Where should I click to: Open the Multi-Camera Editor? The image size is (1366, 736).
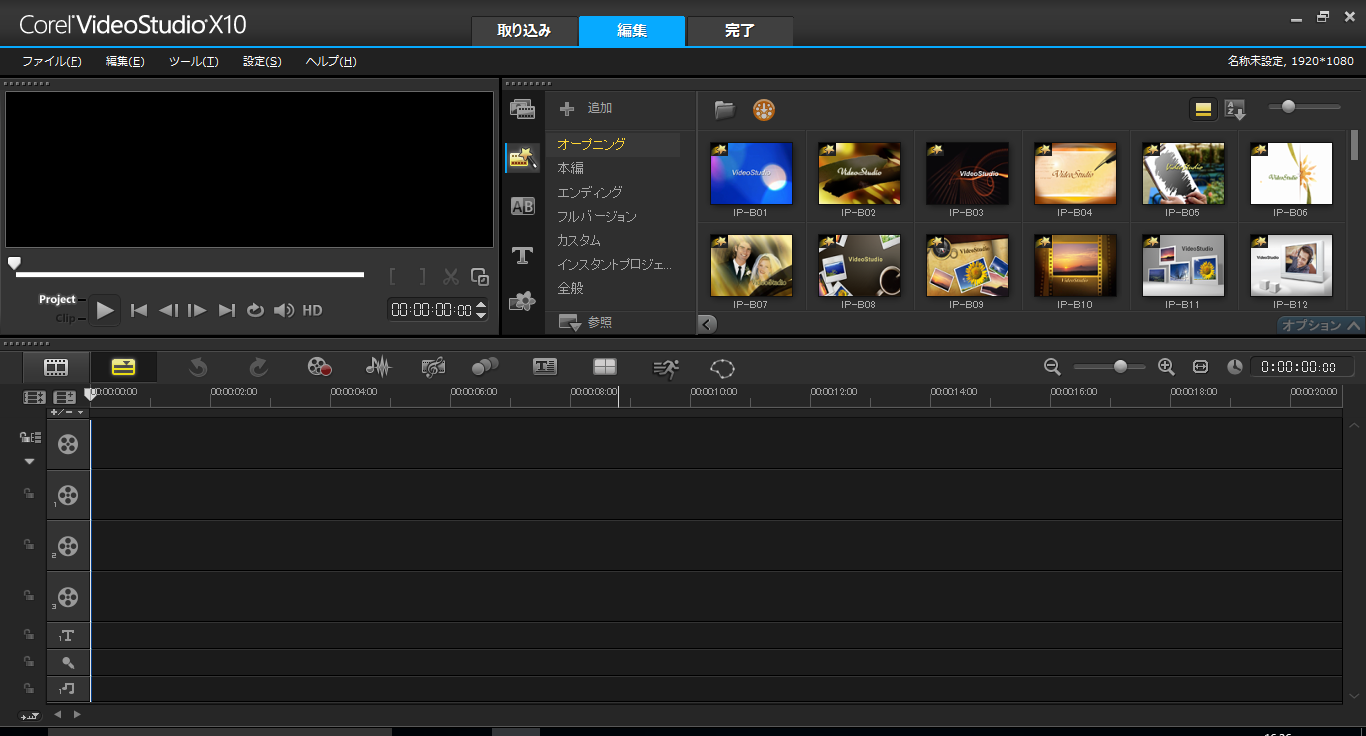tap(605, 367)
